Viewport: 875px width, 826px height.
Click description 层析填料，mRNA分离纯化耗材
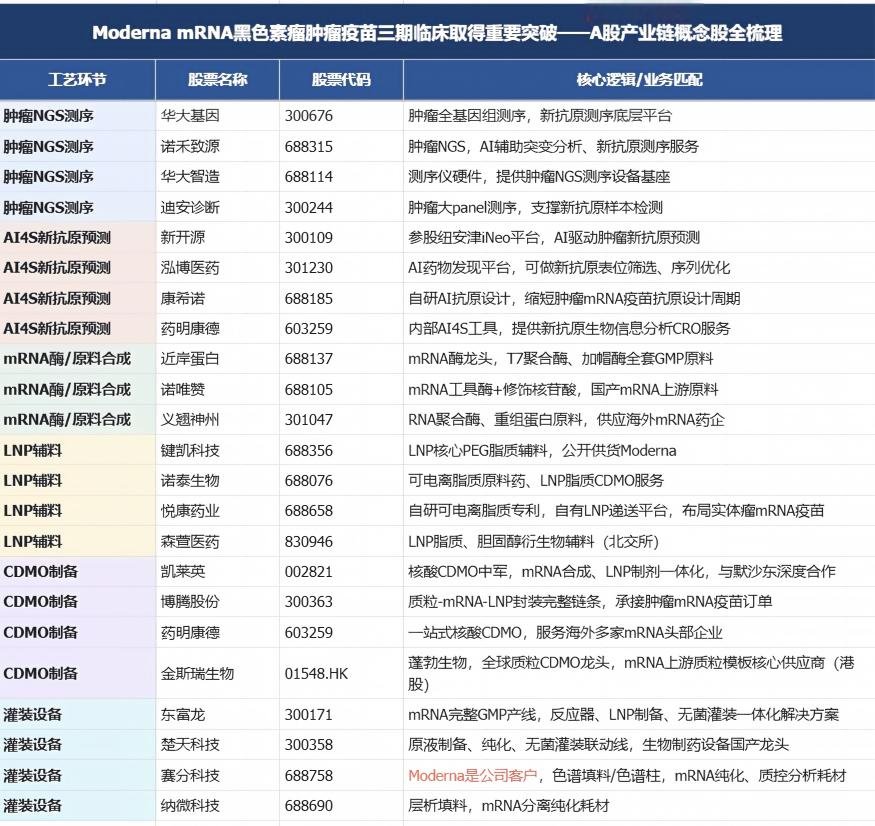(508, 805)
